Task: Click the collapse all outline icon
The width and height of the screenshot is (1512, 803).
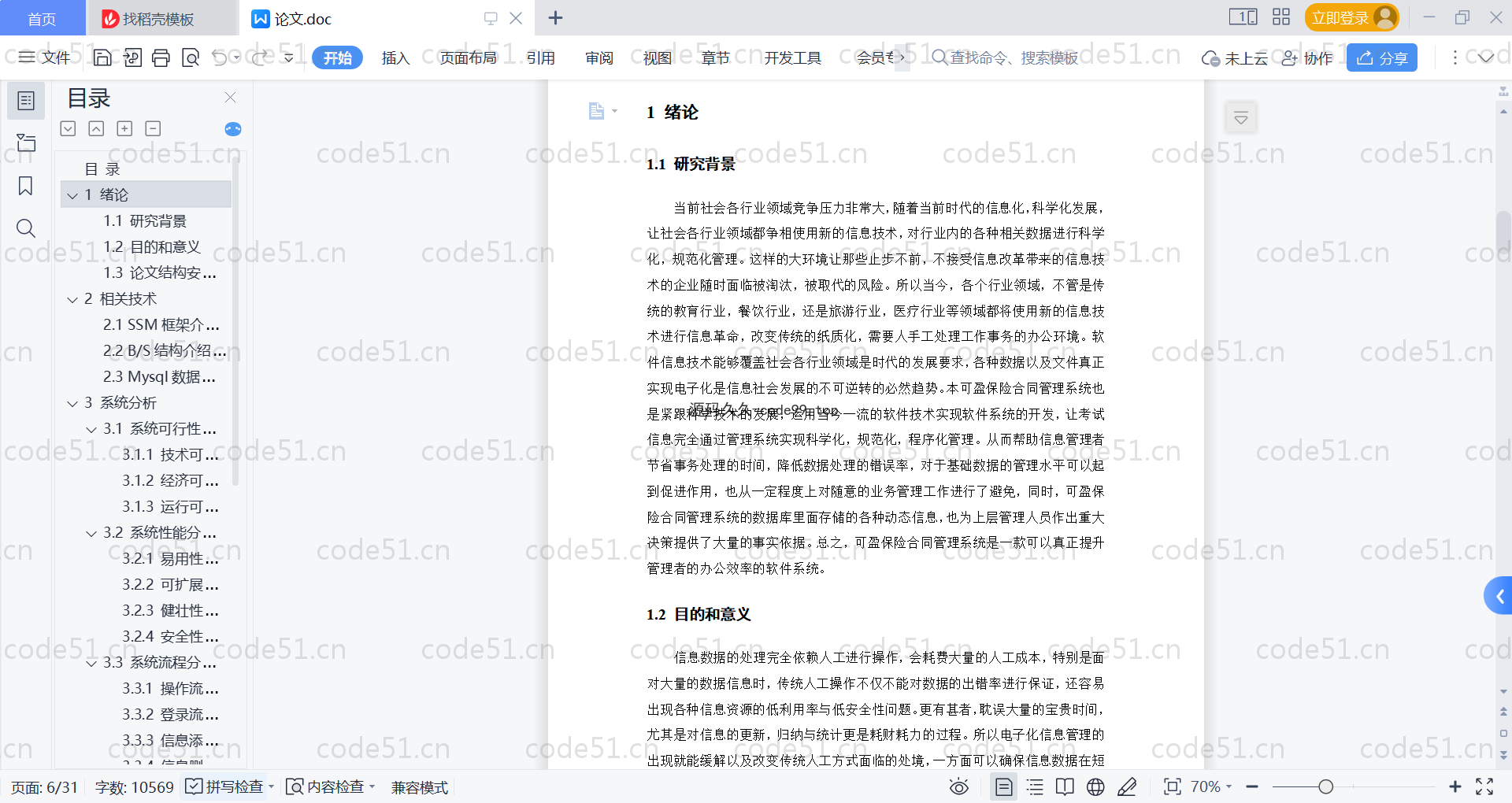Action: coord(96,128)
